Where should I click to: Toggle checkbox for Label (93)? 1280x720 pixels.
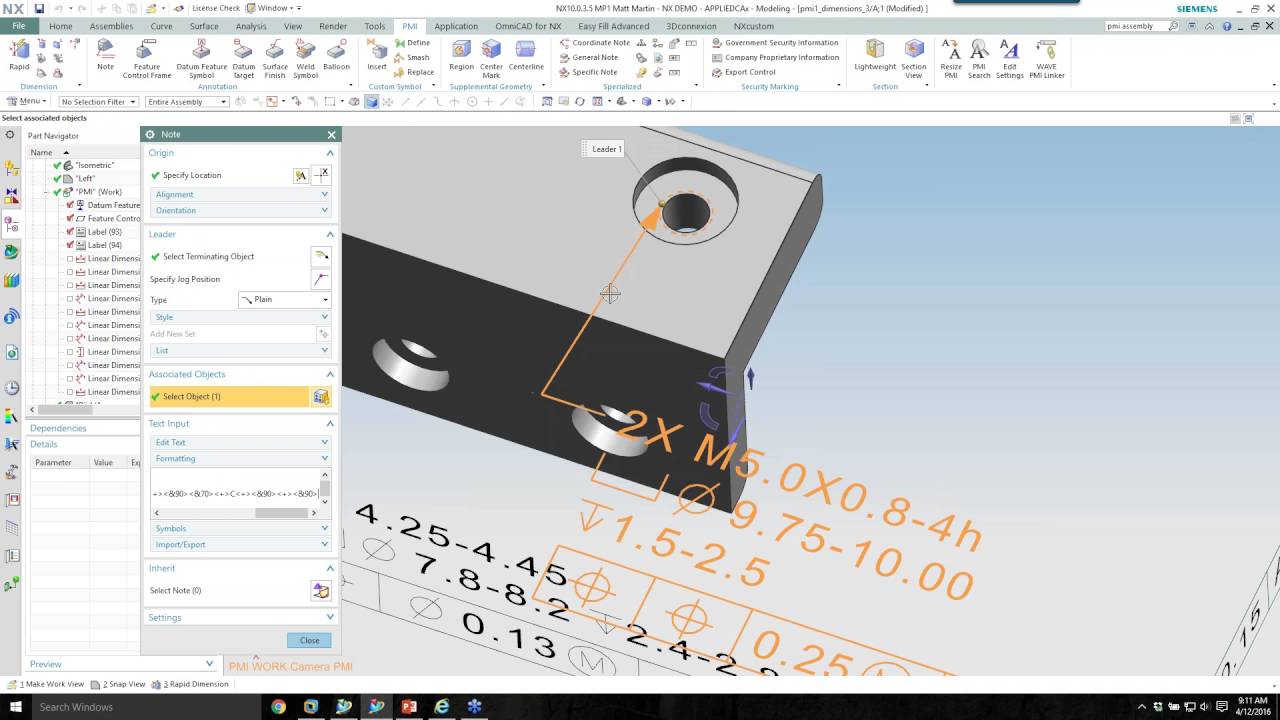point(70,232)
